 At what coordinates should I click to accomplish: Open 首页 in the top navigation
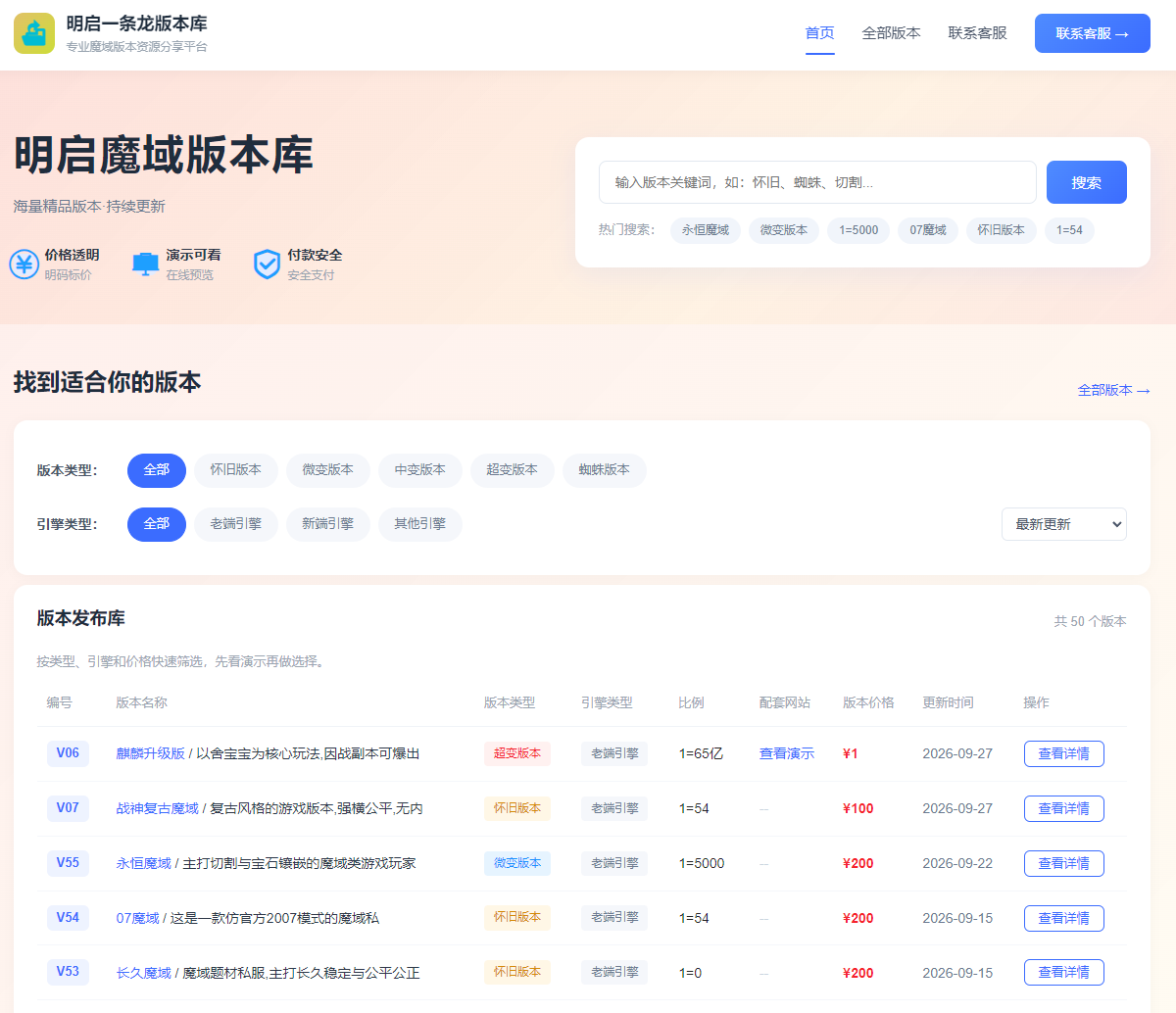(820, 33)
